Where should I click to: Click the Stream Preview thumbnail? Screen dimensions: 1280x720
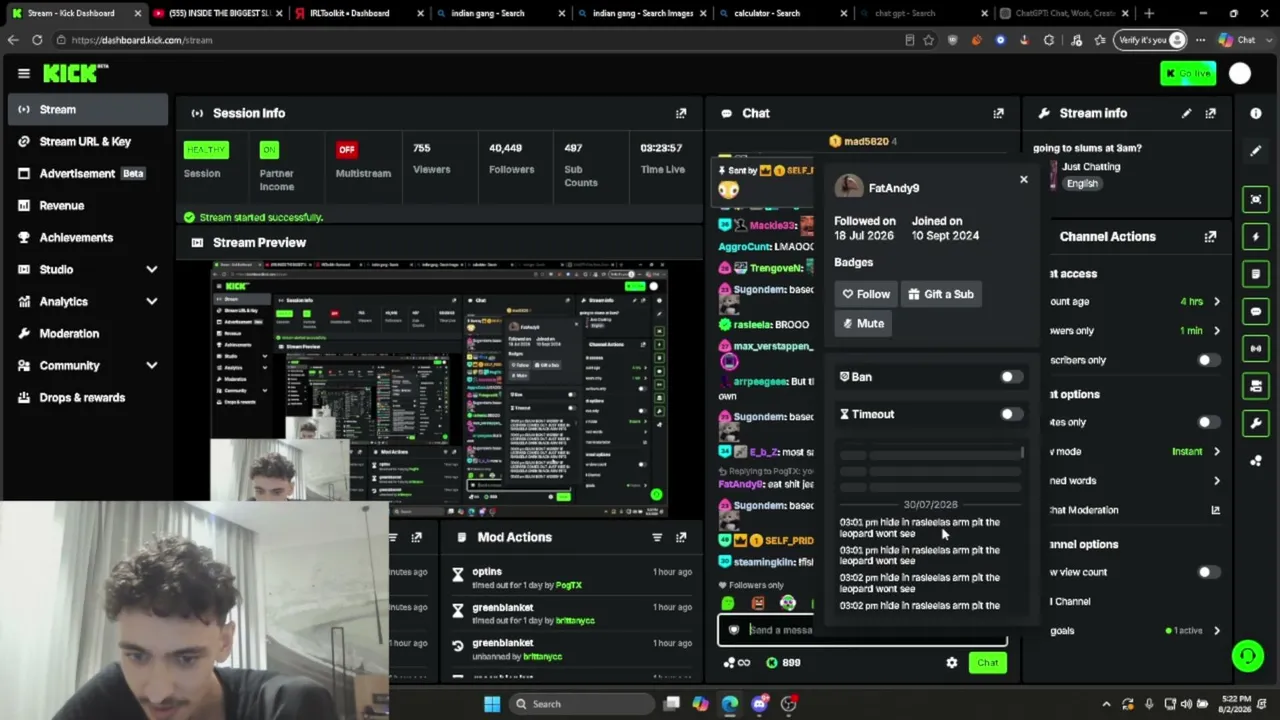[439, 387]
